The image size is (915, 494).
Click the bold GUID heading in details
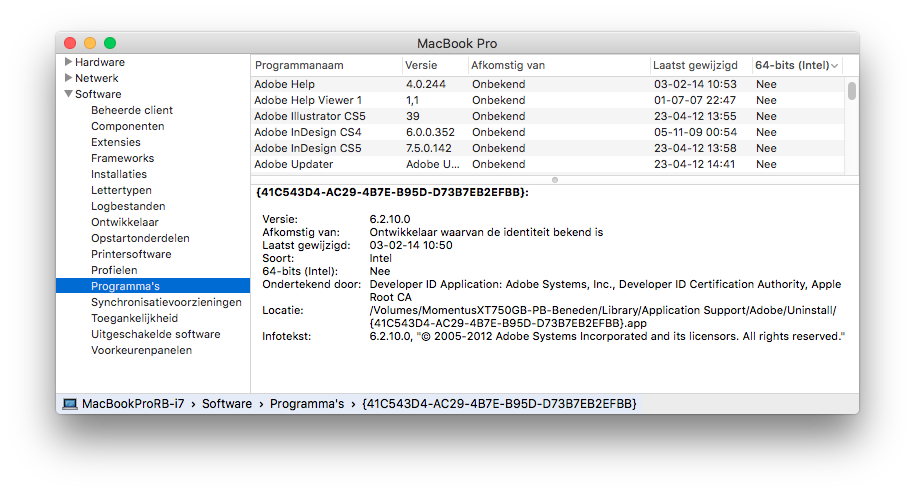(393, 192)
